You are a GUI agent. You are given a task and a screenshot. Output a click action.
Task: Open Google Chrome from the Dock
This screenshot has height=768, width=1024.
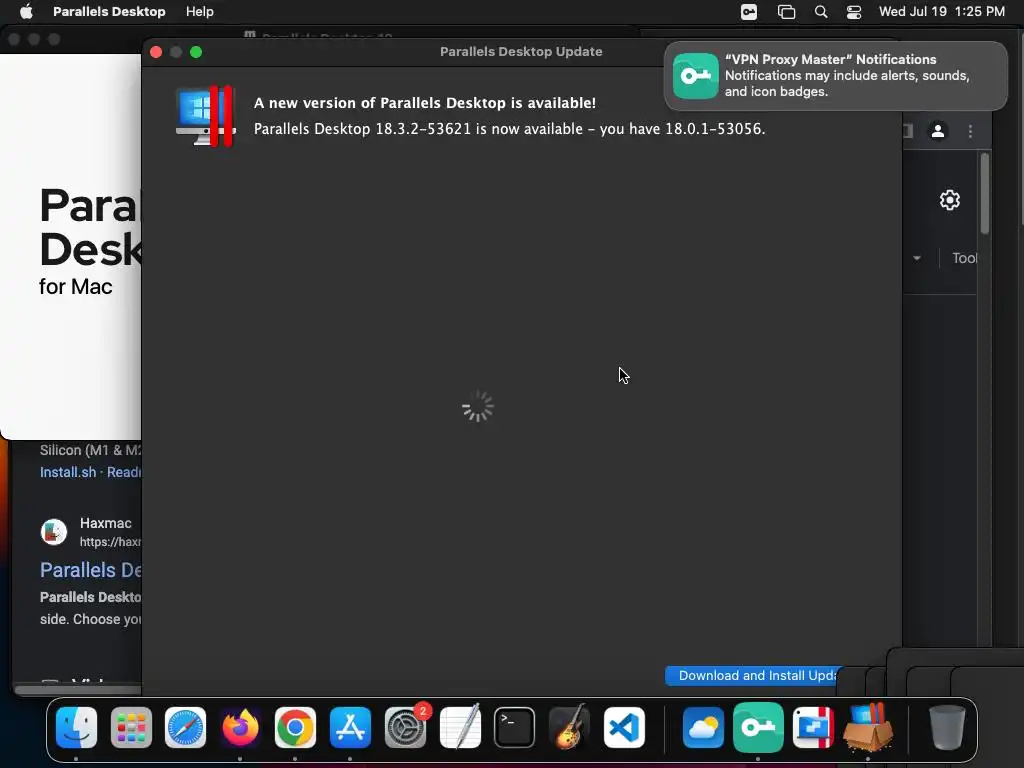[295, 728]
